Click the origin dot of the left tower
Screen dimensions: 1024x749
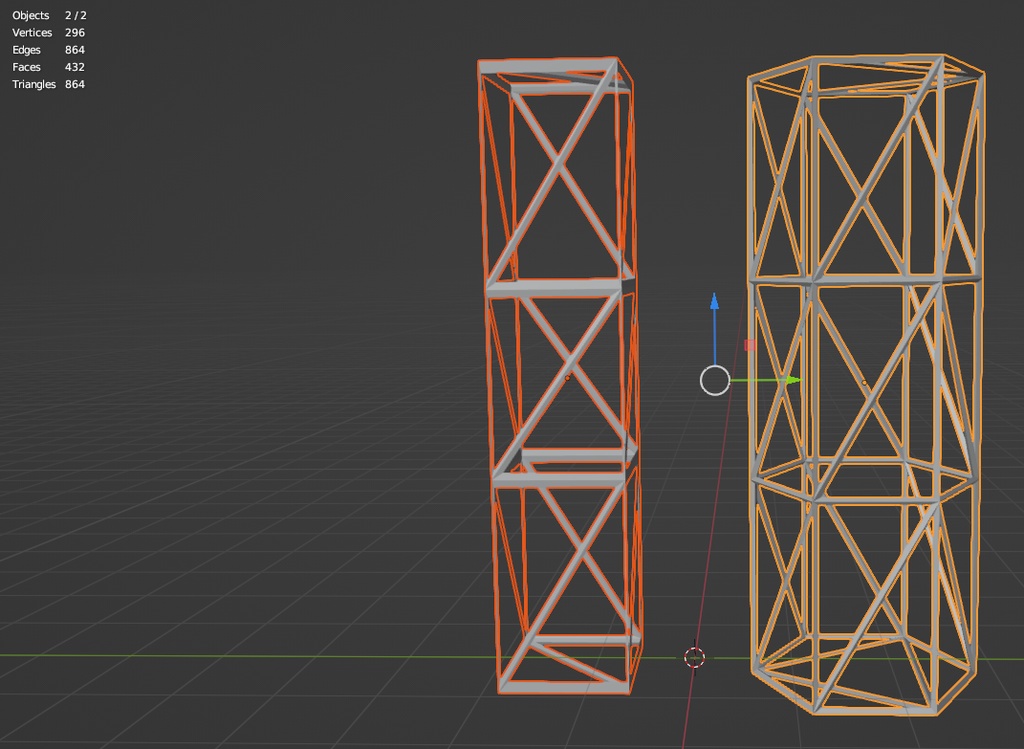[x=568, y=380]
